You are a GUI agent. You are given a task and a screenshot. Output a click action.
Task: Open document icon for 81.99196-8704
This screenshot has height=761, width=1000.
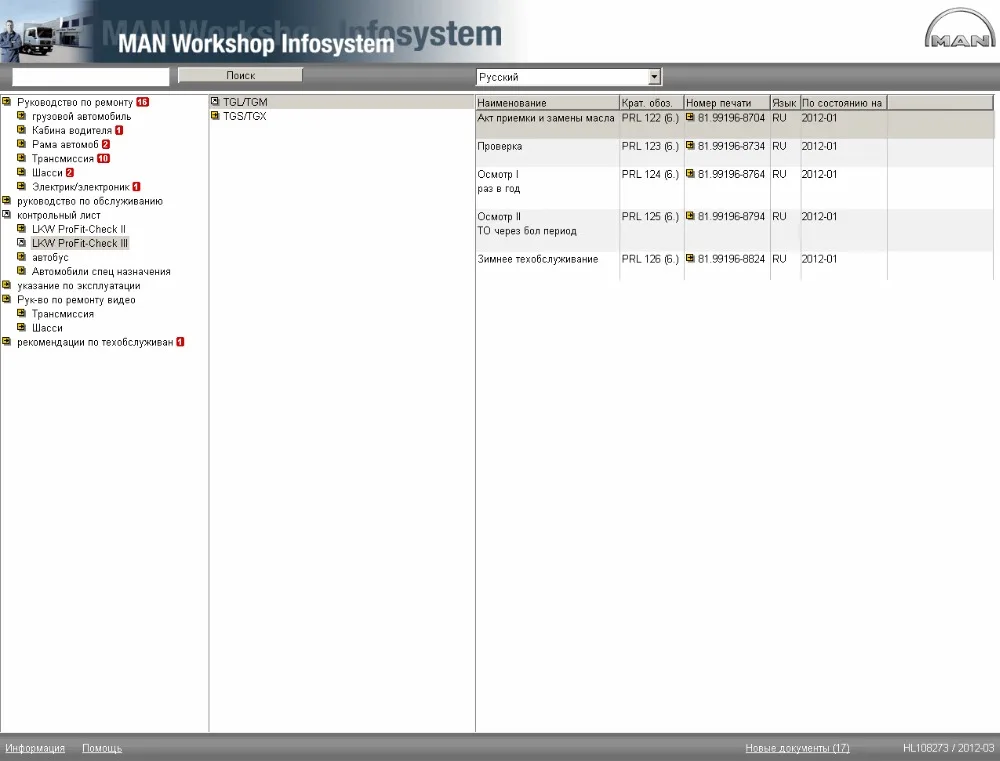coord(690,117)
